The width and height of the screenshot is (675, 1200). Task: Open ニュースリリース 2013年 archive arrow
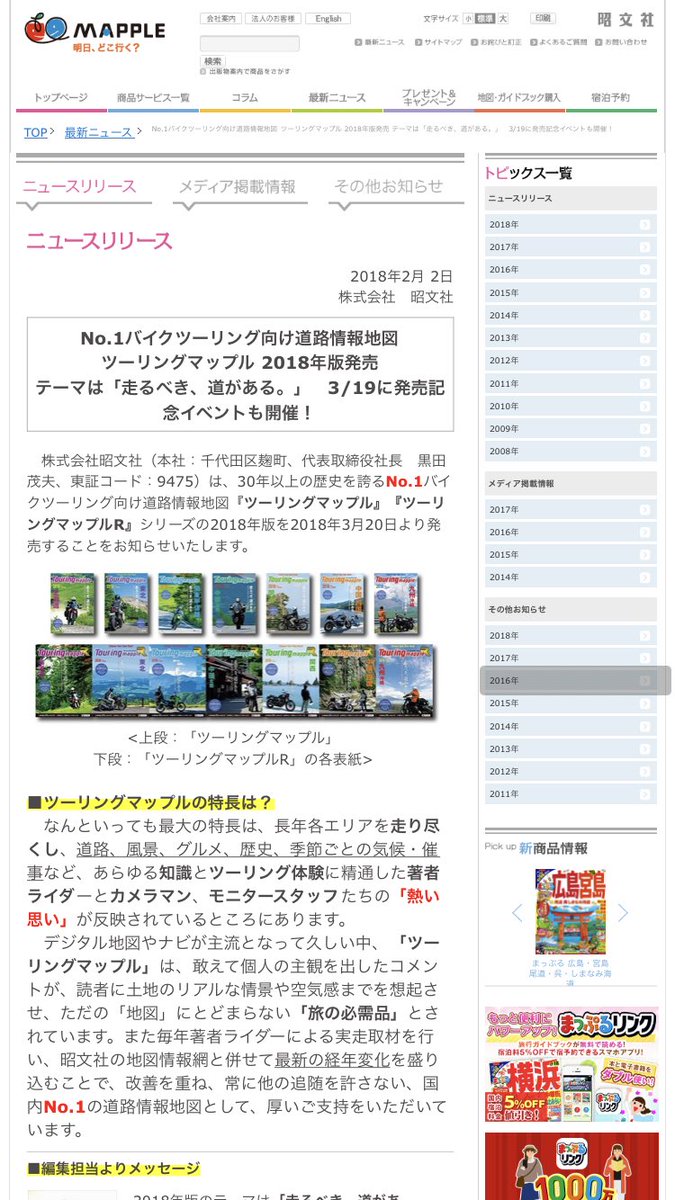point(644,338)
